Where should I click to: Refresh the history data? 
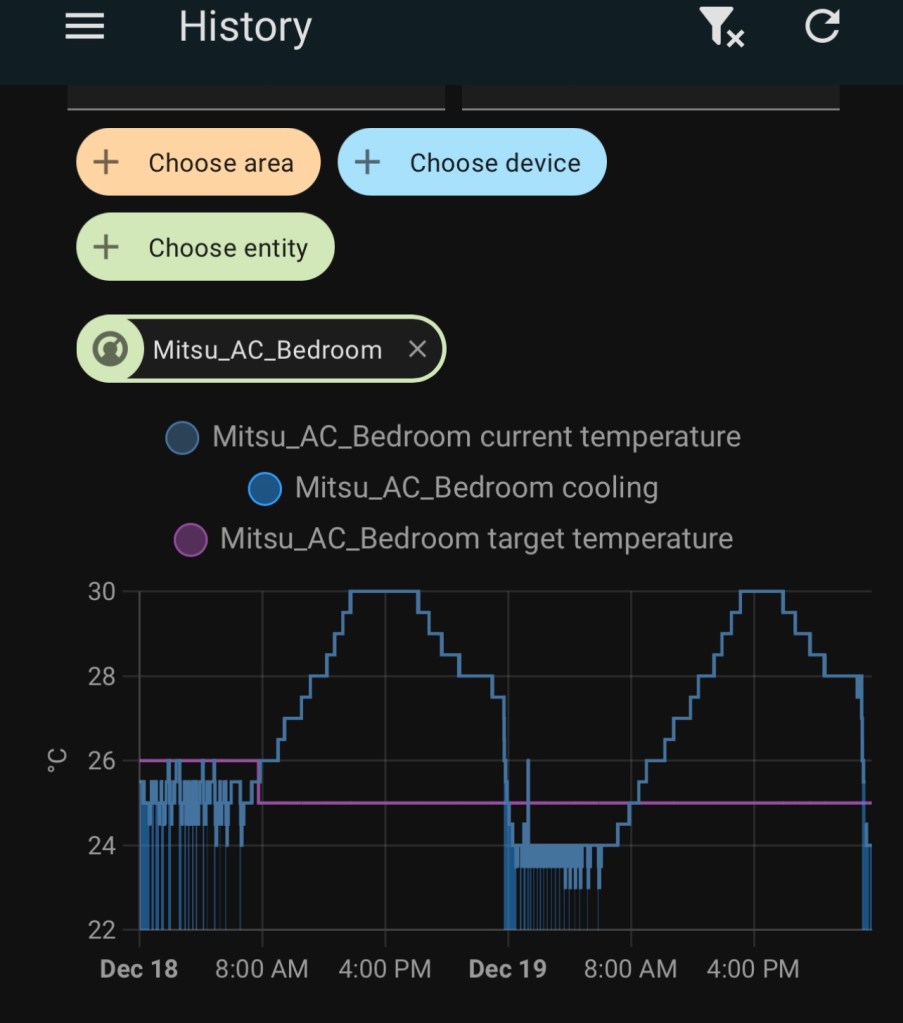click(822, 27)
